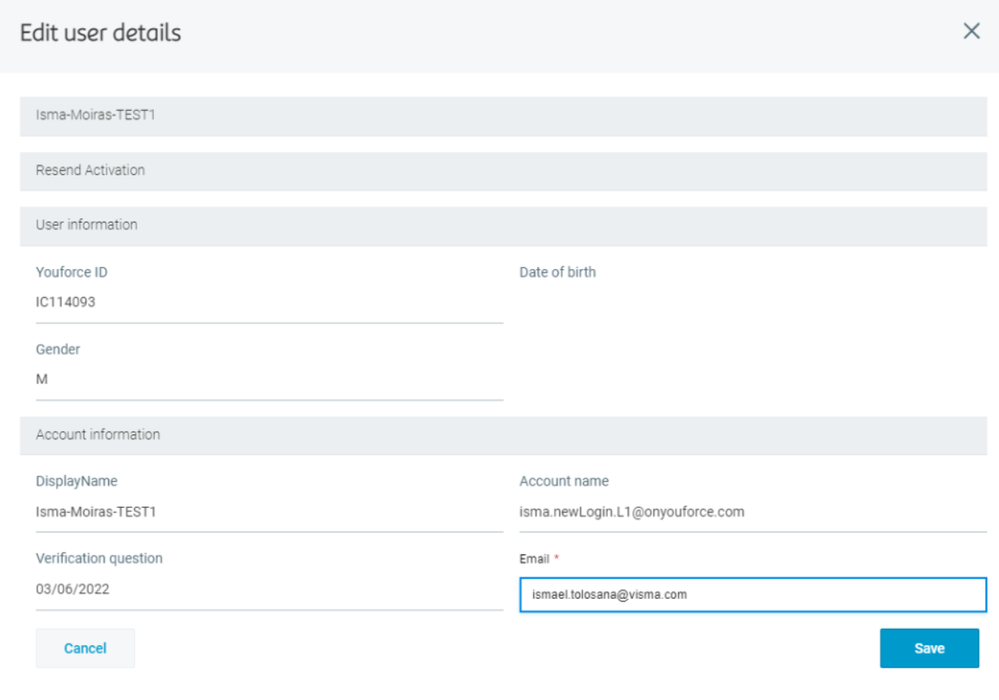Expand the Isma-Moiras-TEST1 header section
Viewport: 999px width, 700px height.
pos(503,115)
